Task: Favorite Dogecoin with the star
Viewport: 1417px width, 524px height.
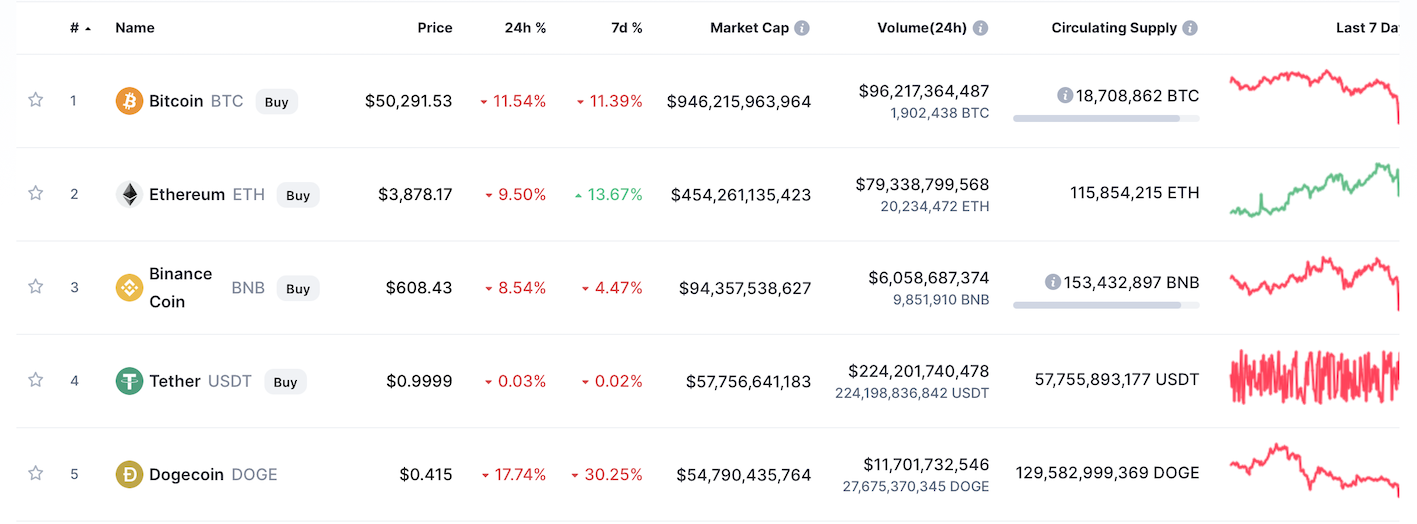Action: pyautogui.click(x=36, y=474)
